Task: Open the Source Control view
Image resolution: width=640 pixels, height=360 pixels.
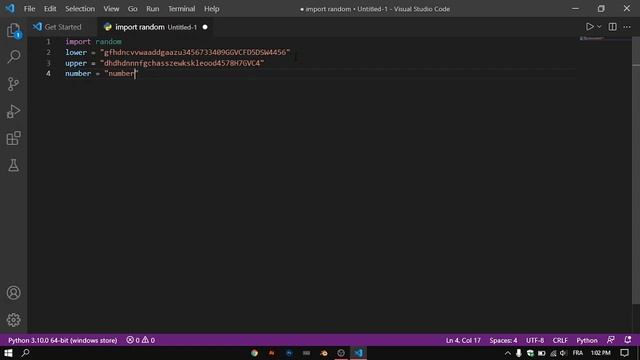Action: [13, 84]
